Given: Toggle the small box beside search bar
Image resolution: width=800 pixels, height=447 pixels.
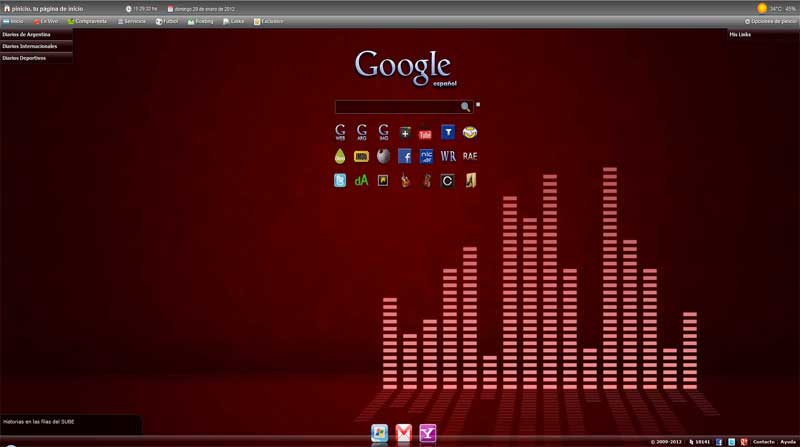Looking at the screenshot, I should [478, 104].
